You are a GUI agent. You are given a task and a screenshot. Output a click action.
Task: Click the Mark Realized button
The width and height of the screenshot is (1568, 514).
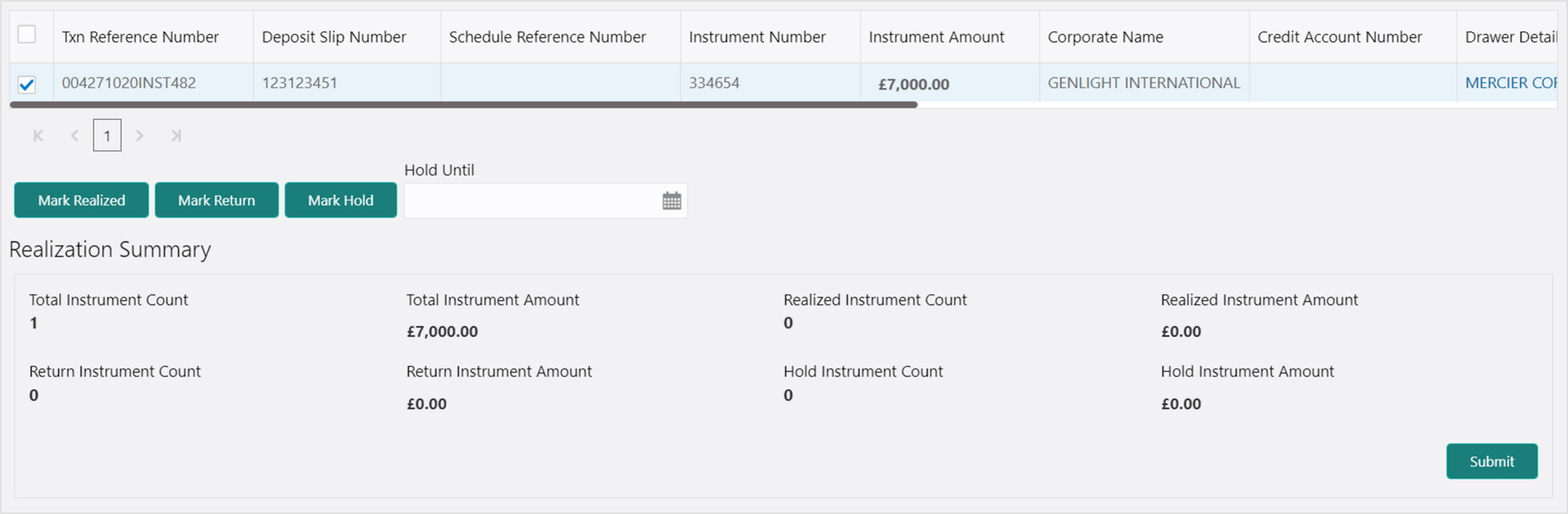[x=82, y=200]
